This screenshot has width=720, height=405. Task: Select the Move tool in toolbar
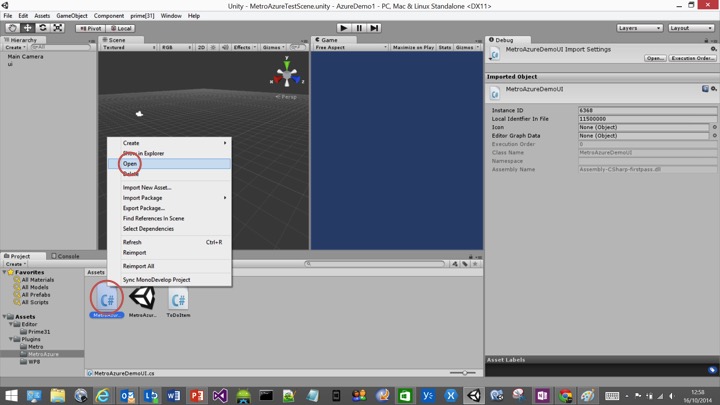point(28,28)
